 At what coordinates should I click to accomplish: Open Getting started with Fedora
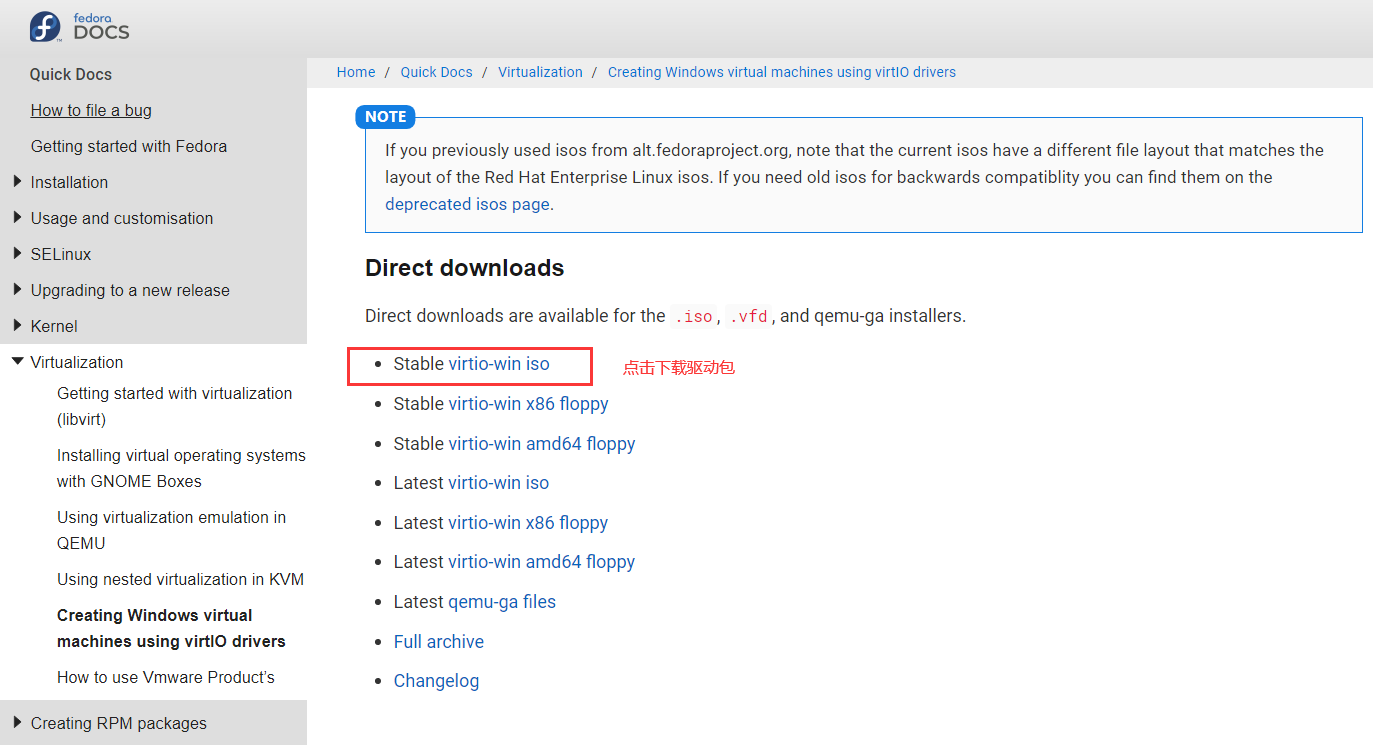(129, 146)
